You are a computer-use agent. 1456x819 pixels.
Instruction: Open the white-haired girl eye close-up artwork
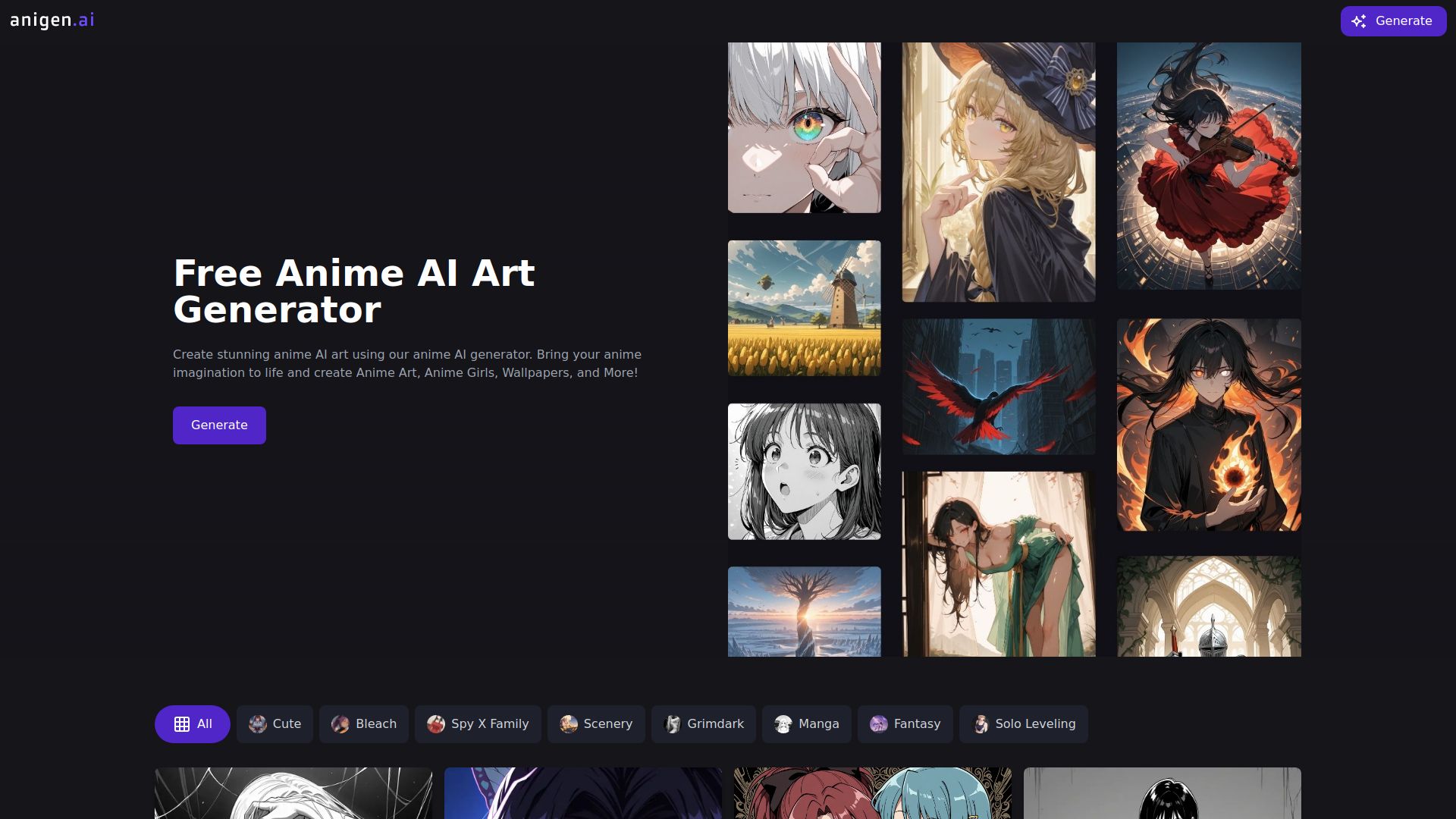pos(804,127)
